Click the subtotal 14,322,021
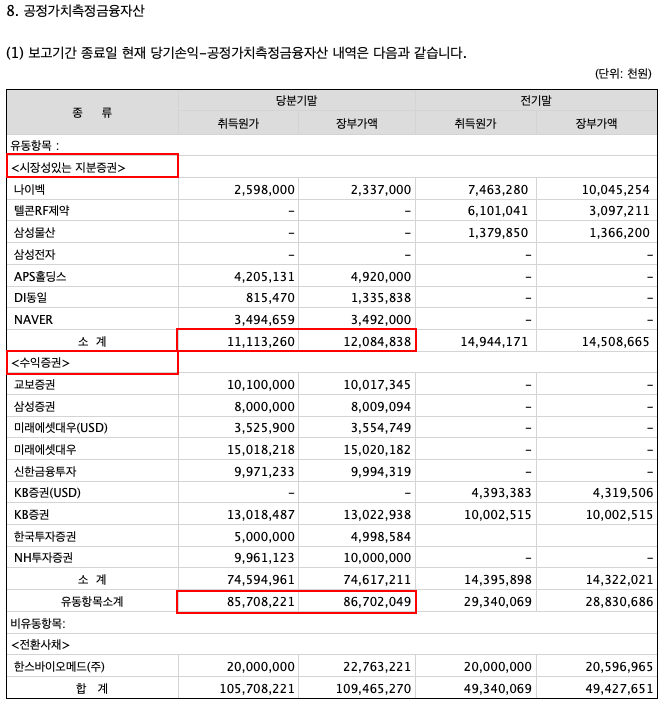The width and height of the screenshot is (667, 705). pyautogui.click(x=619, y=580)
